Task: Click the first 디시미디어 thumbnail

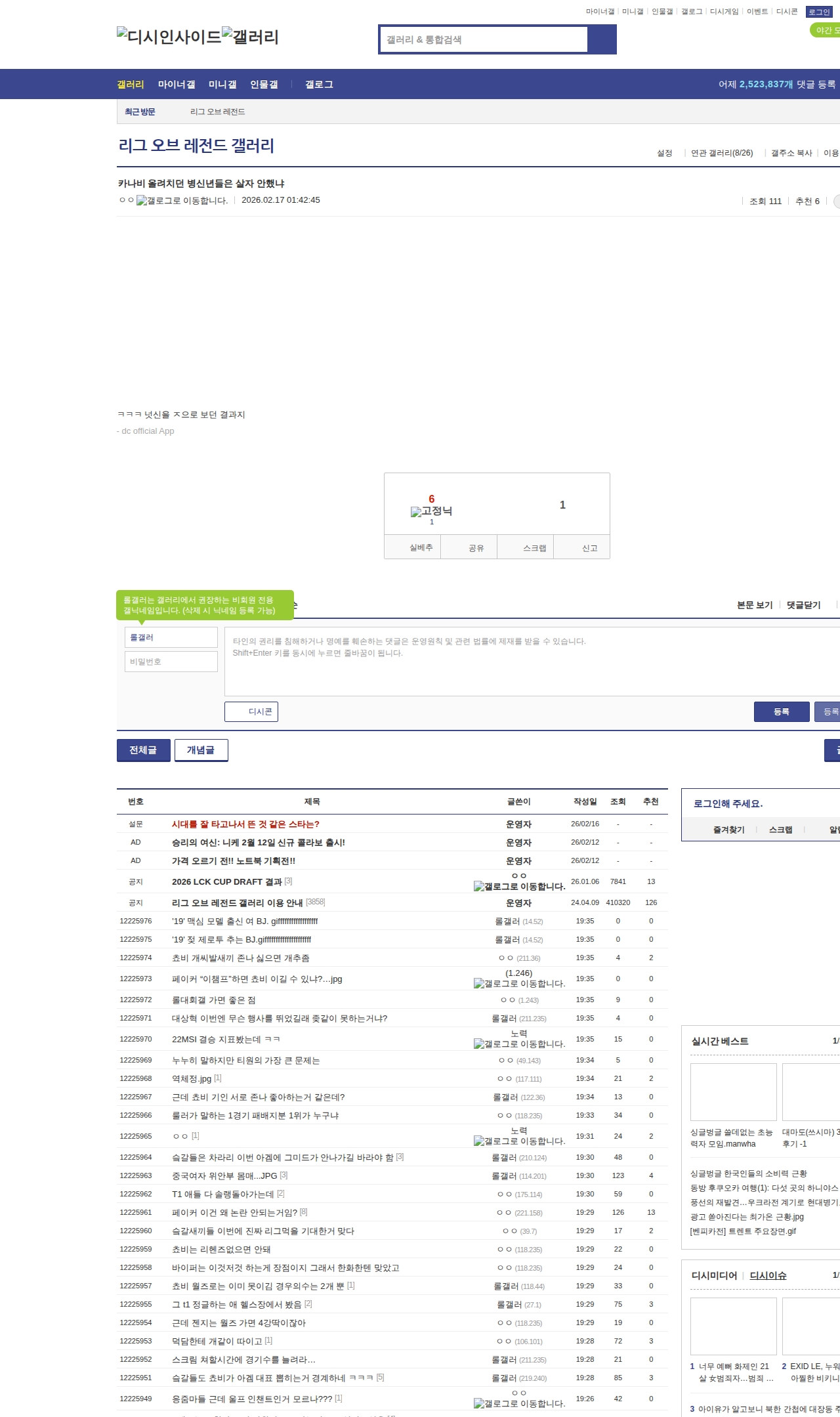Action: (734, 1326)
